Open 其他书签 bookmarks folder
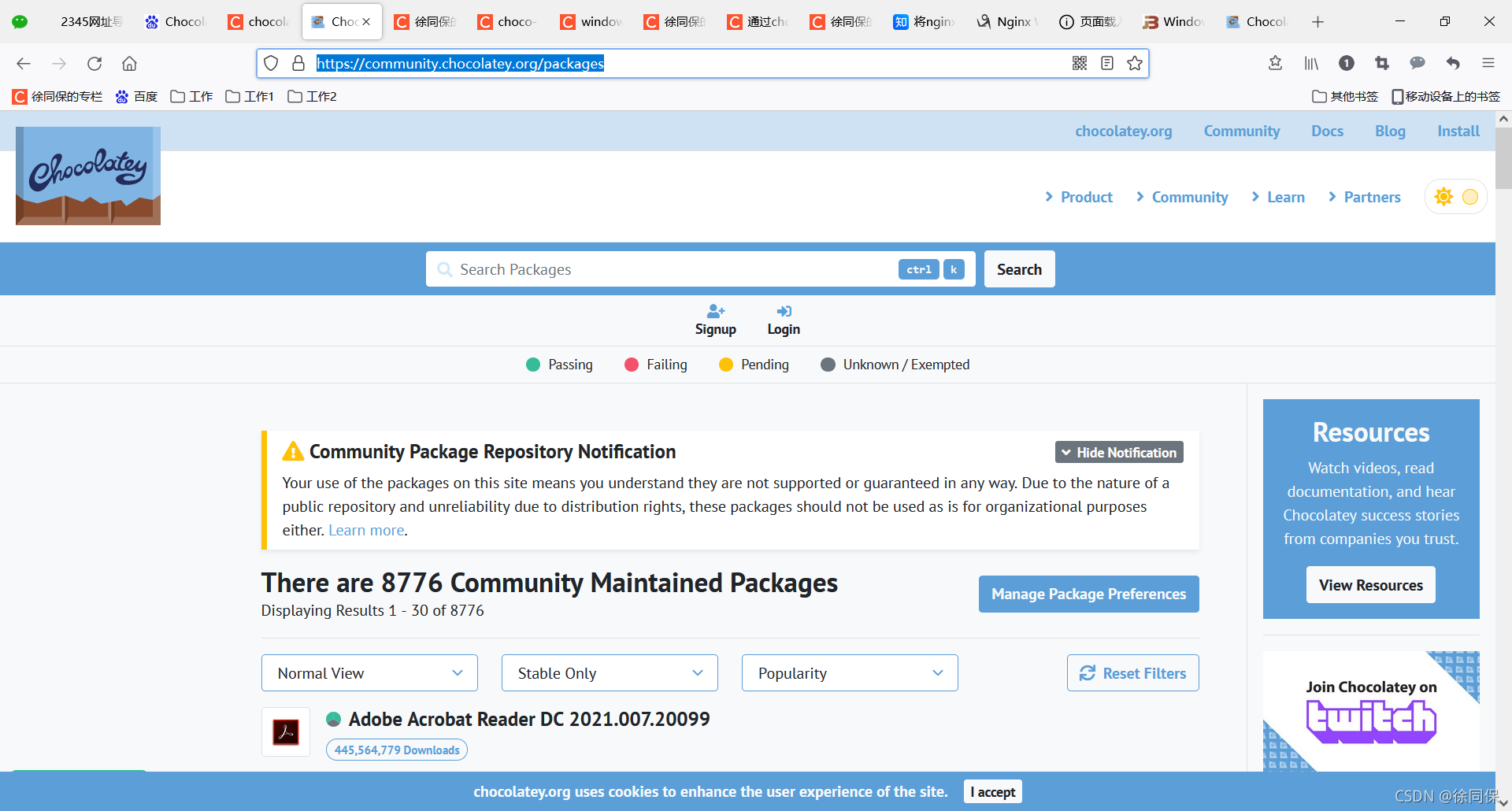This screenshot has height=811, width=1512. pos(1345,96)
